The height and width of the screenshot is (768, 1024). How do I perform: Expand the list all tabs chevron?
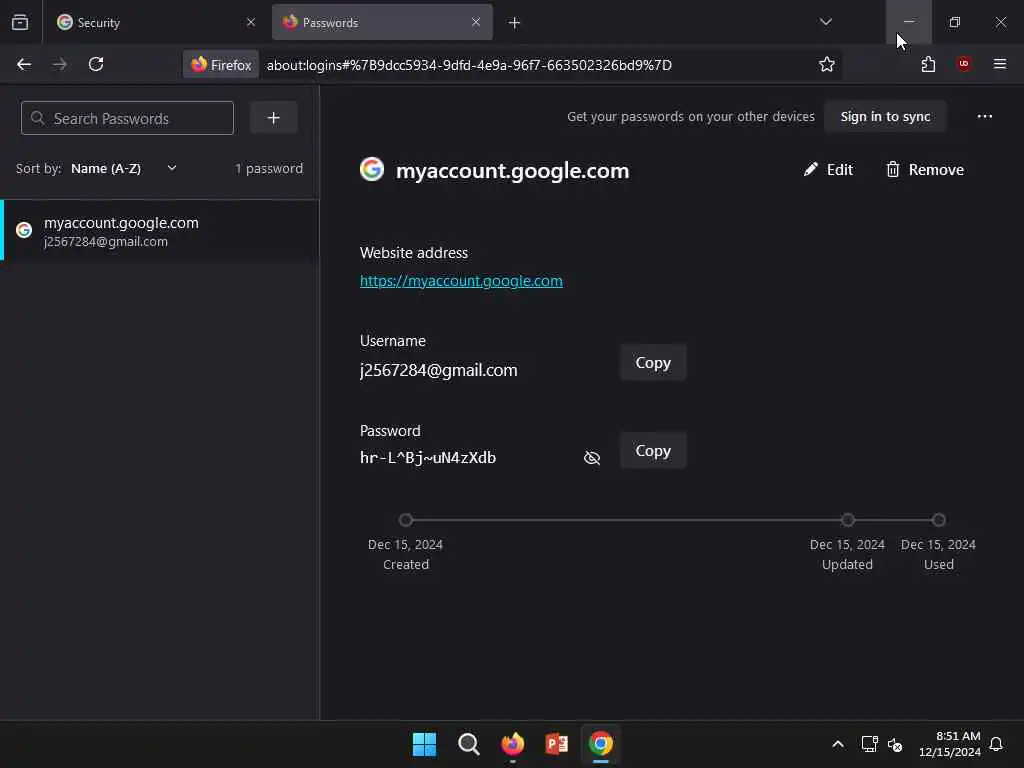[825, 22]
